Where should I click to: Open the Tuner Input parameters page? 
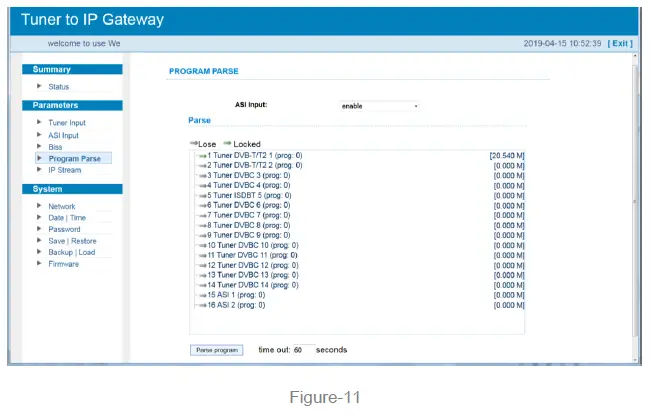67,123
